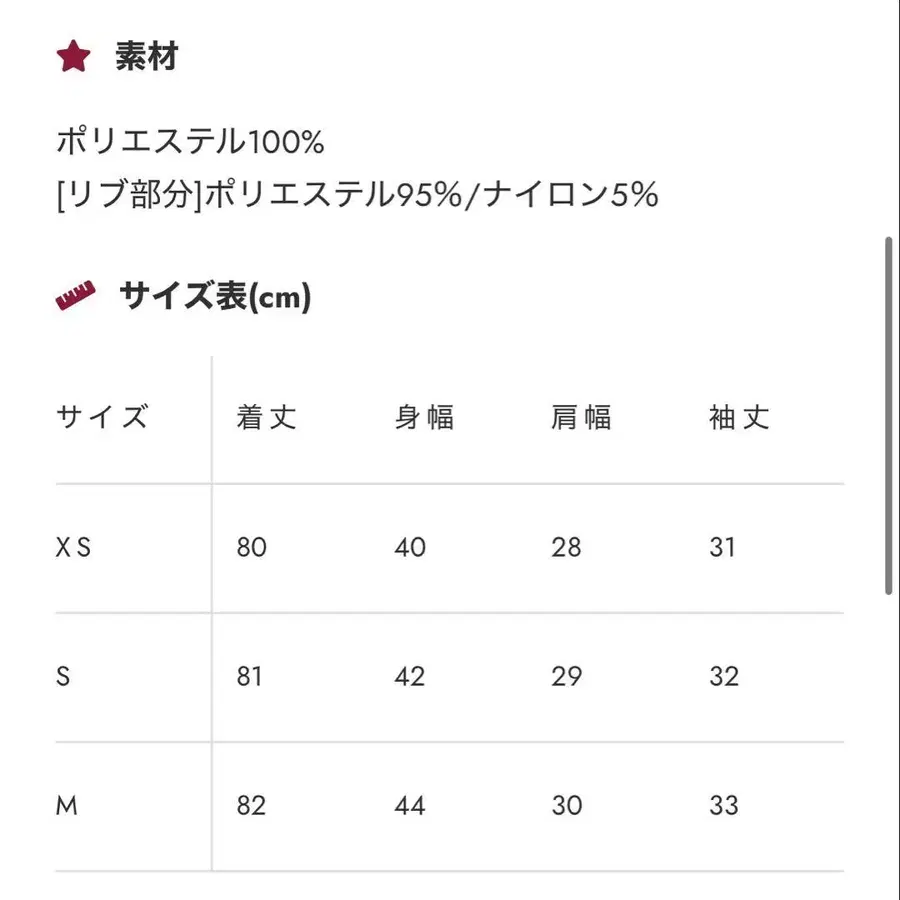Click the ポリエステル100% material text

(190, 142)
